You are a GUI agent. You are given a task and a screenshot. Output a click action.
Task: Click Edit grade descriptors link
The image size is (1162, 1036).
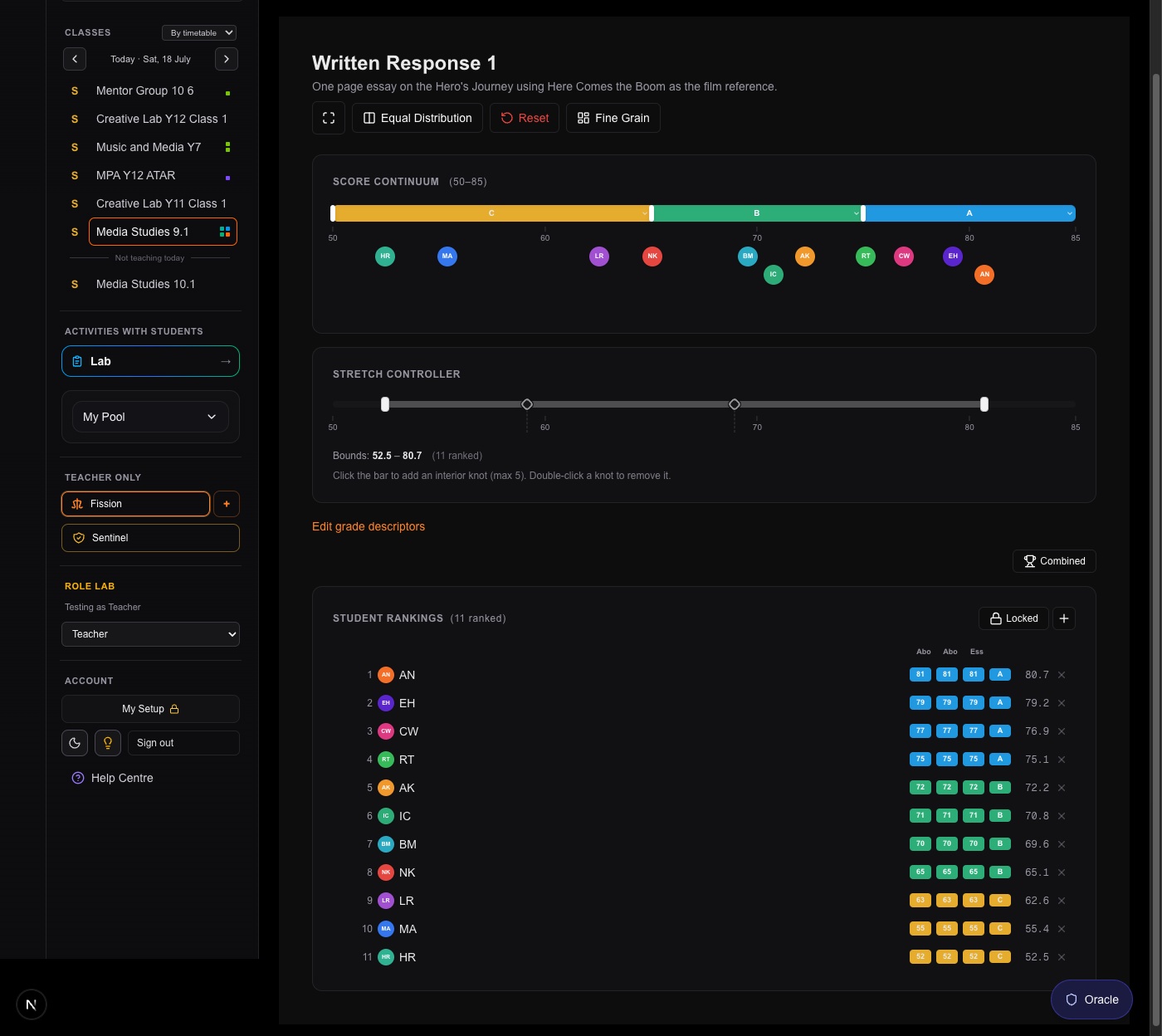point(369,526)
